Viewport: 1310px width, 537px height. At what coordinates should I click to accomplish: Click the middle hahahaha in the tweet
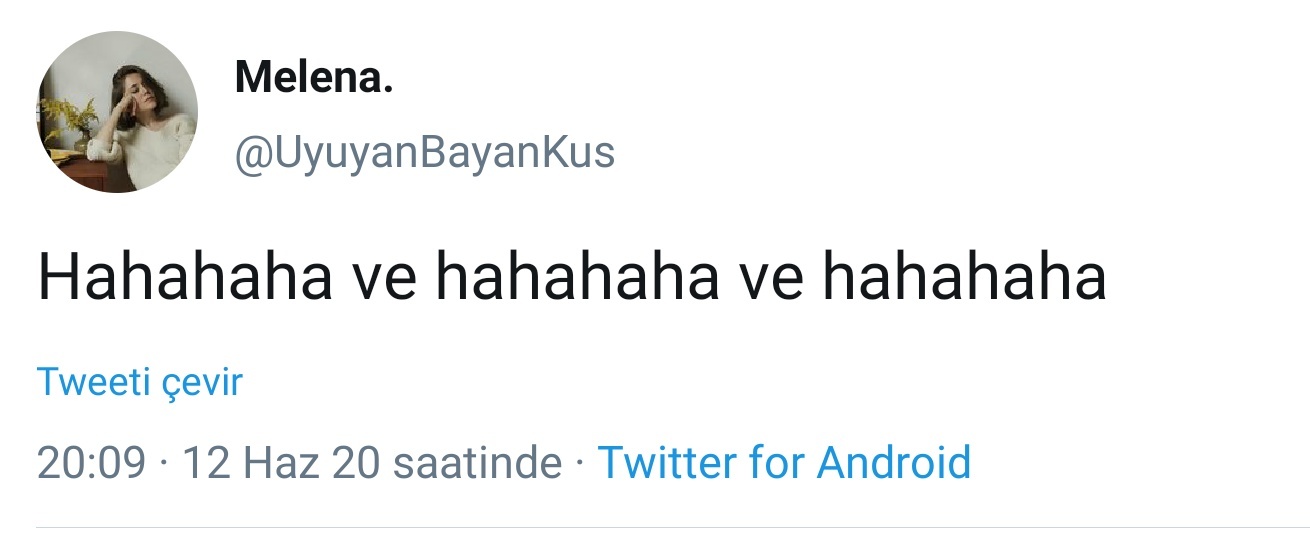[578, 279]
